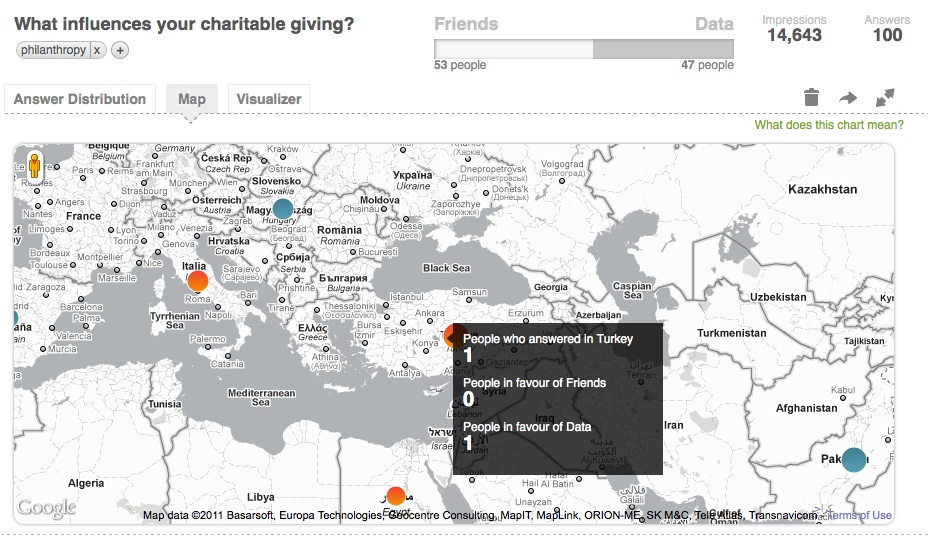Click the trash delete icon
928x540 pixels.
click(811, 97)
